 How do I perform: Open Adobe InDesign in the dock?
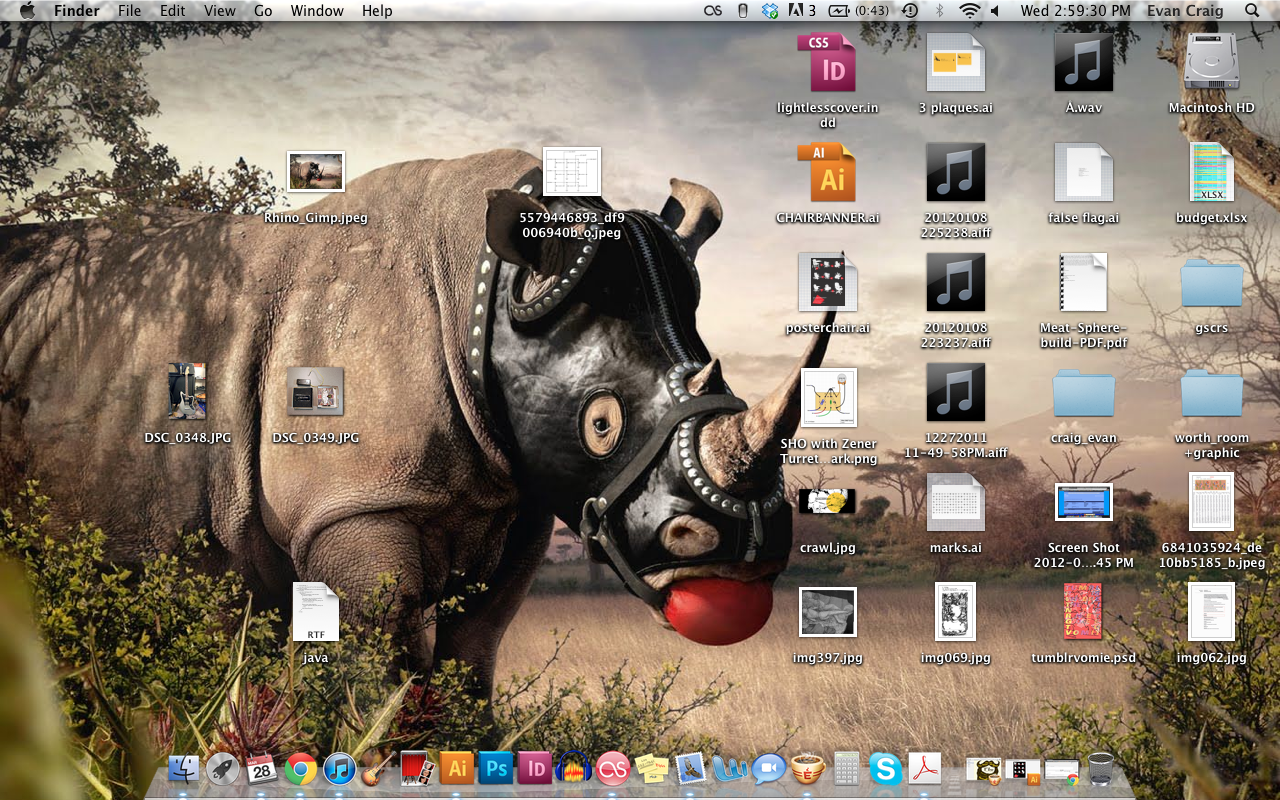(535, 768)
